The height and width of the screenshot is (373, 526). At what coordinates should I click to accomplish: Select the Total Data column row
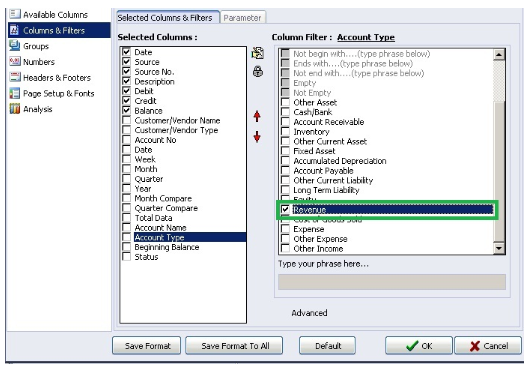[x=183, y=218]
